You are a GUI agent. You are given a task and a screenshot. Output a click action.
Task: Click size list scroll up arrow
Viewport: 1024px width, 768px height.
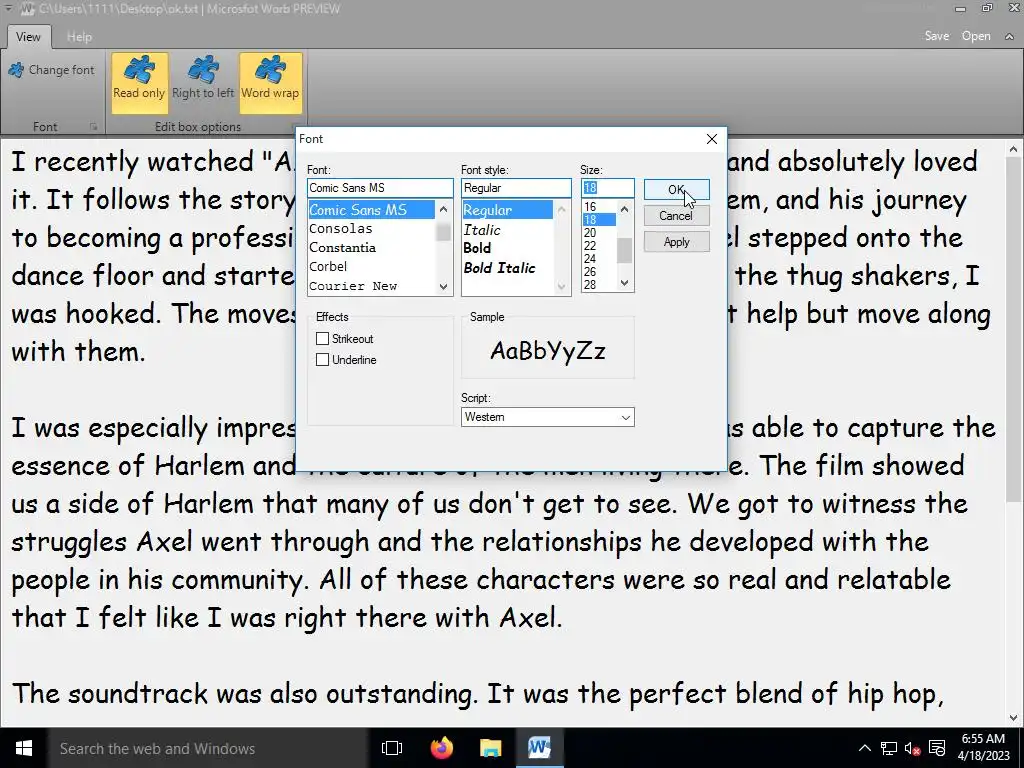[x=624, y=208]
